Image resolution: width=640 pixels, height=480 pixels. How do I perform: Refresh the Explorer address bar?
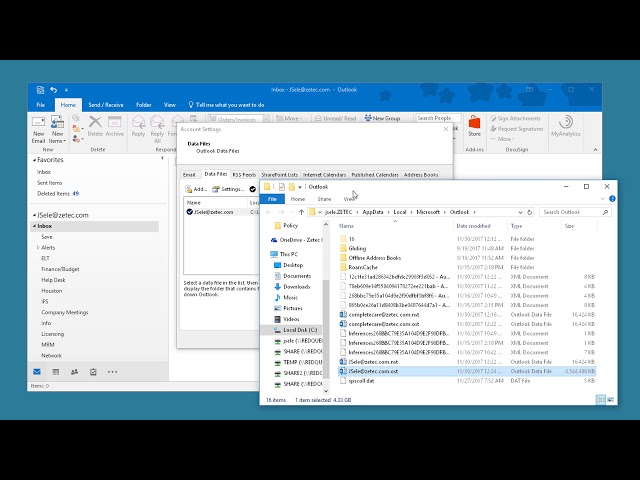point(529,212)
